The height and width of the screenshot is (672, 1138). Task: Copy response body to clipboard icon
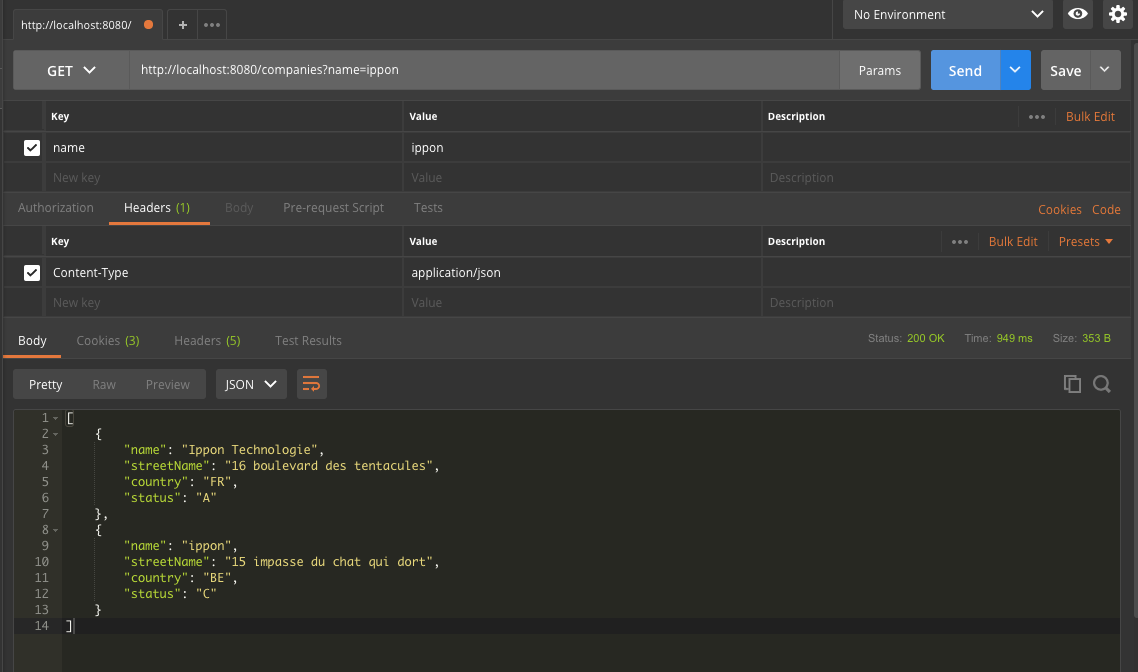(x=1072, y=384)
